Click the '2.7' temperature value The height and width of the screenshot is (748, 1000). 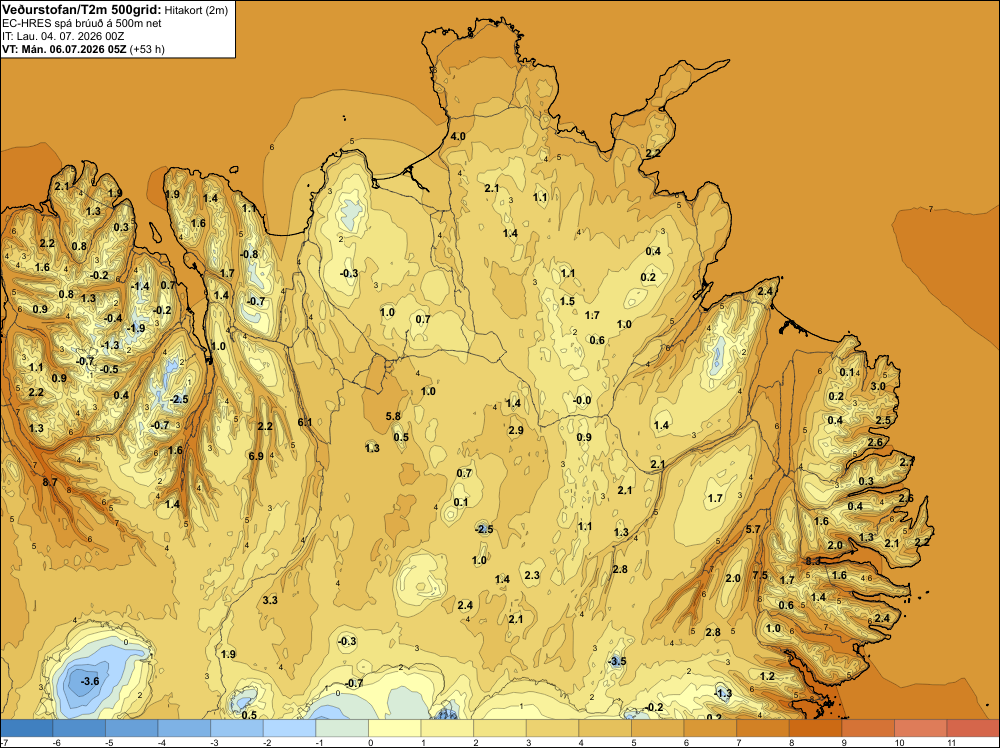[x=907, y=461]
